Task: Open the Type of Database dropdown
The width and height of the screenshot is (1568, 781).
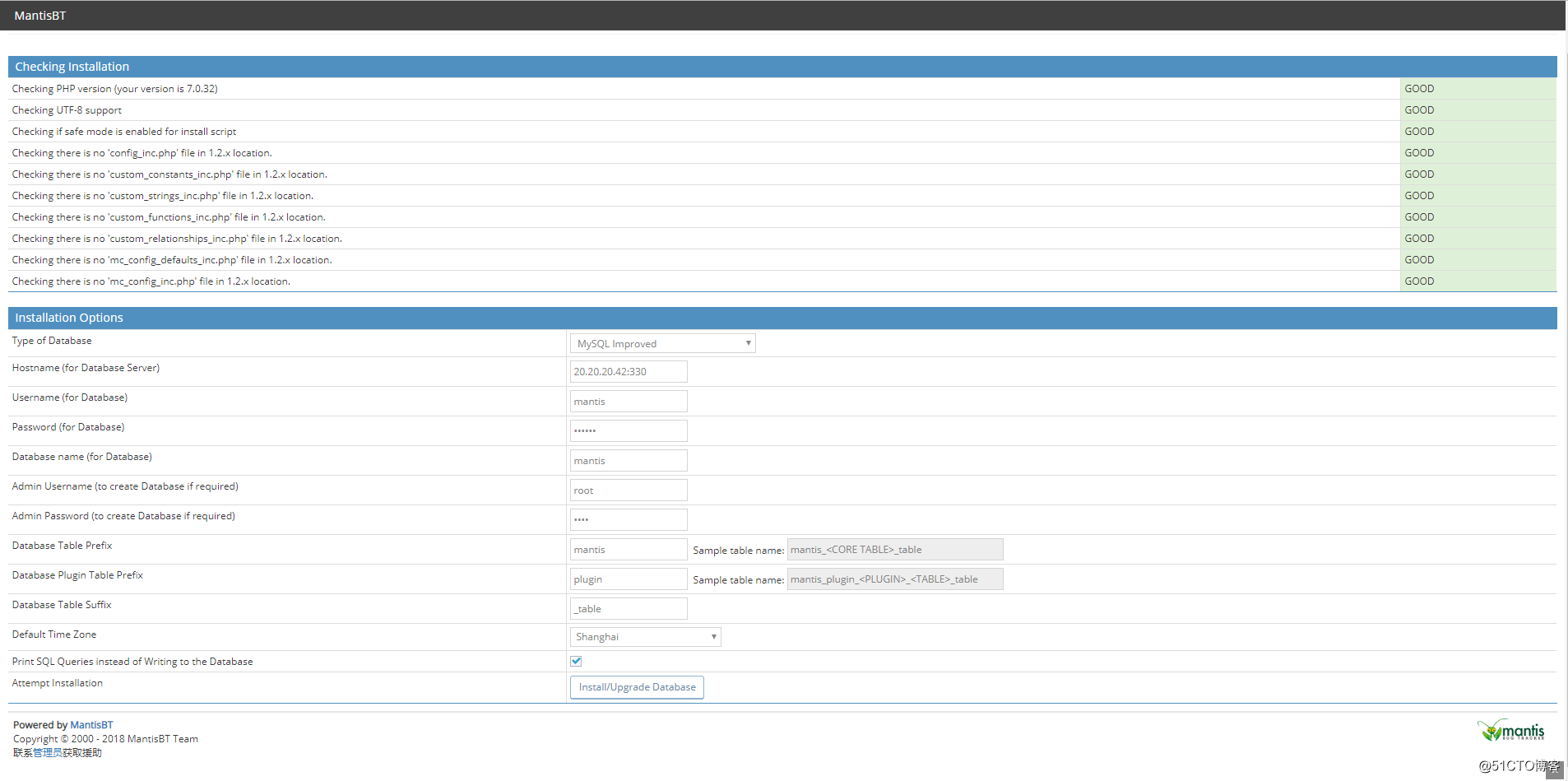Action: [662, 343]
